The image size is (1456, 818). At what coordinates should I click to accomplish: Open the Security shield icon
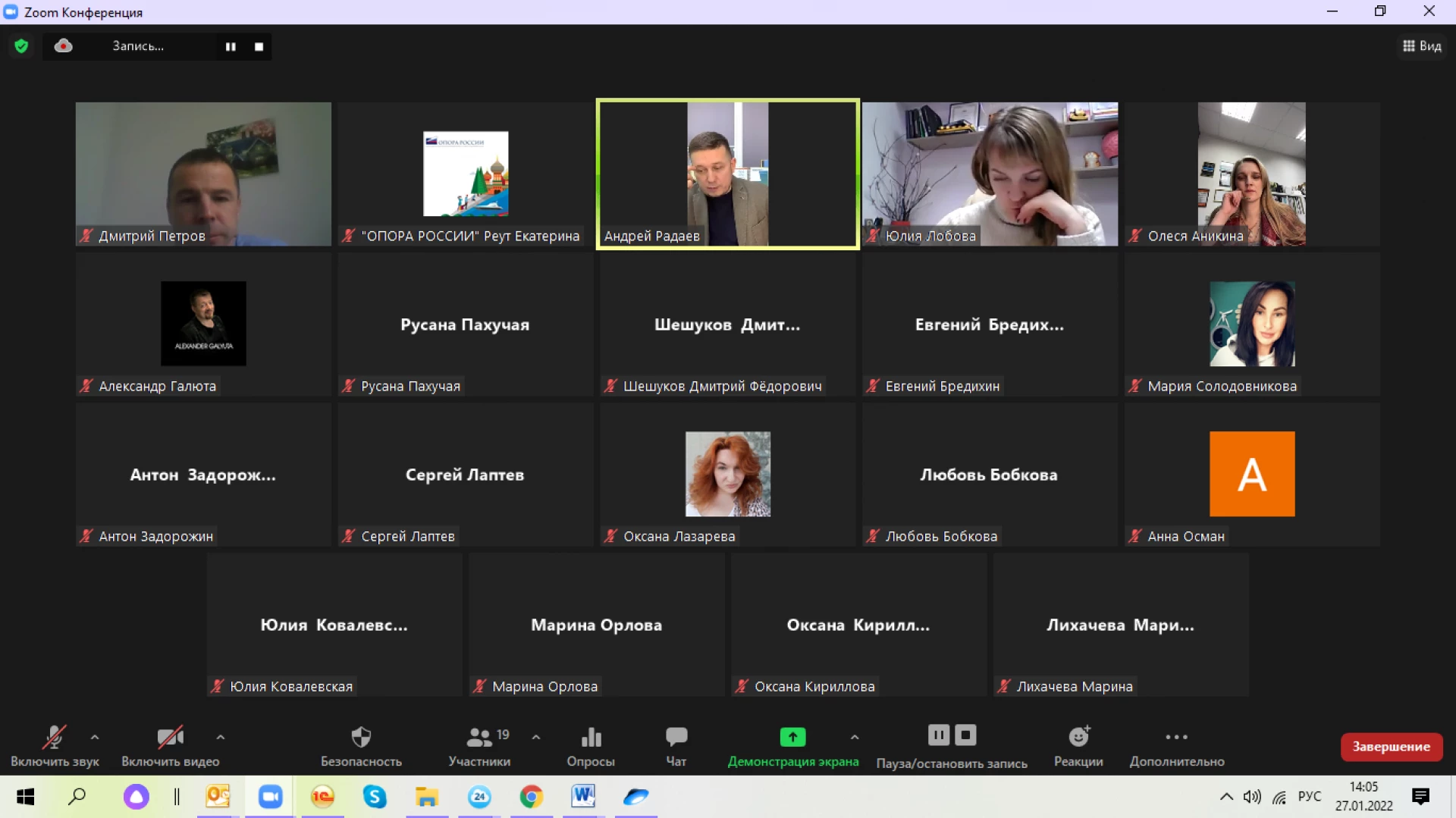tap(361, 738)
